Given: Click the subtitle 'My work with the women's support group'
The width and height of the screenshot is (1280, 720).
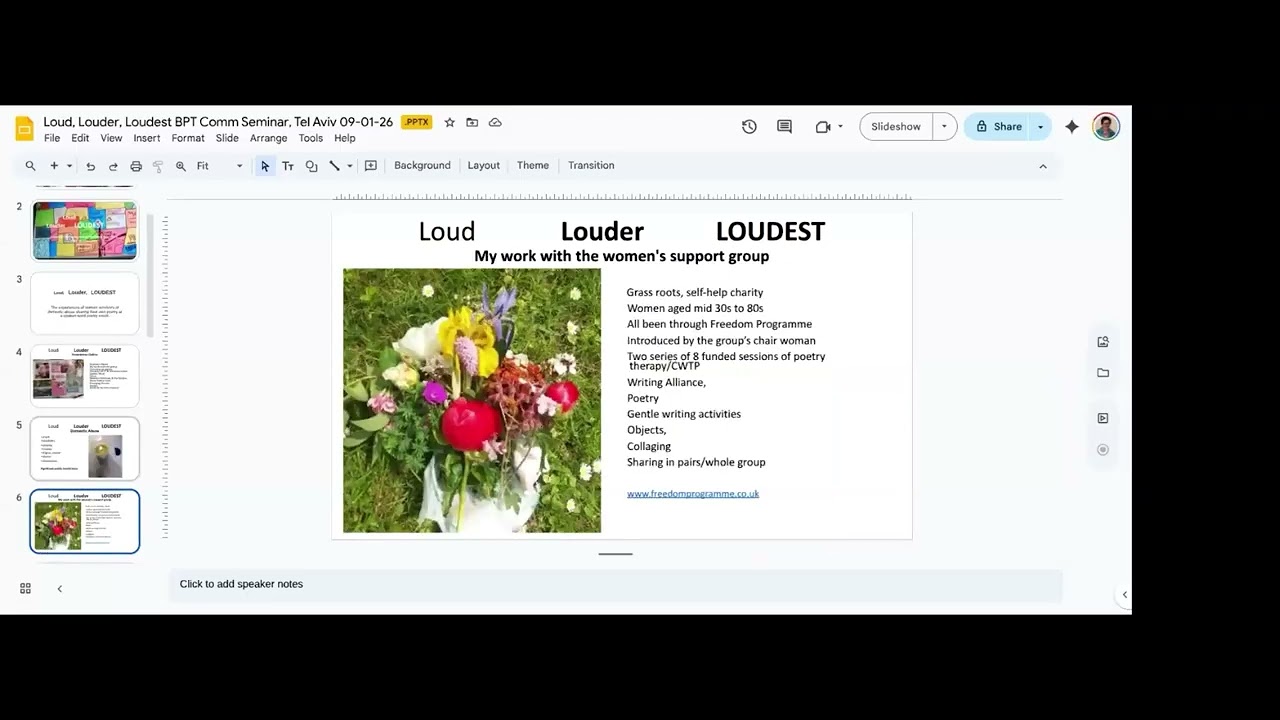Looking at the screenshot, I should pos(621,256).
